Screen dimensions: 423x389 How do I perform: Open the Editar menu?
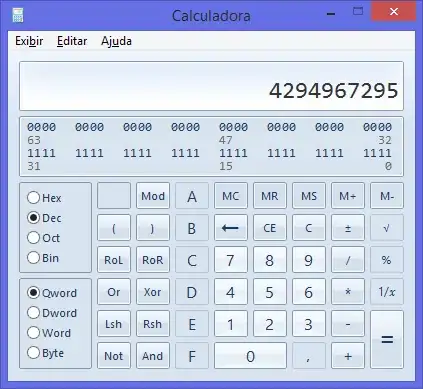click(72, 41)
